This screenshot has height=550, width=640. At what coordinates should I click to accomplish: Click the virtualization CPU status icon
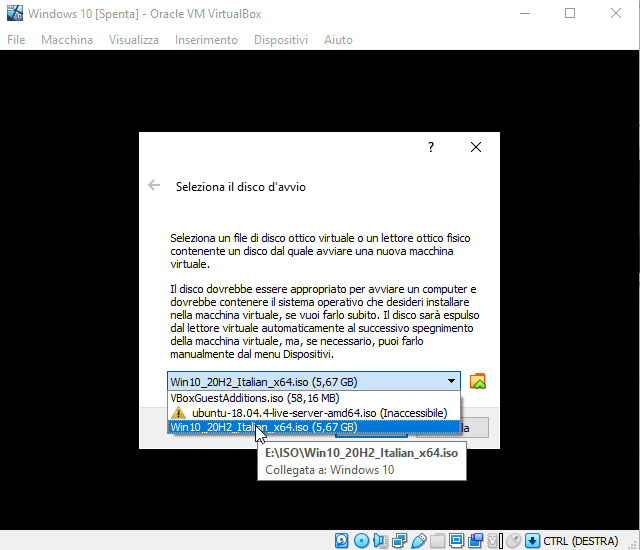(495, 541)
